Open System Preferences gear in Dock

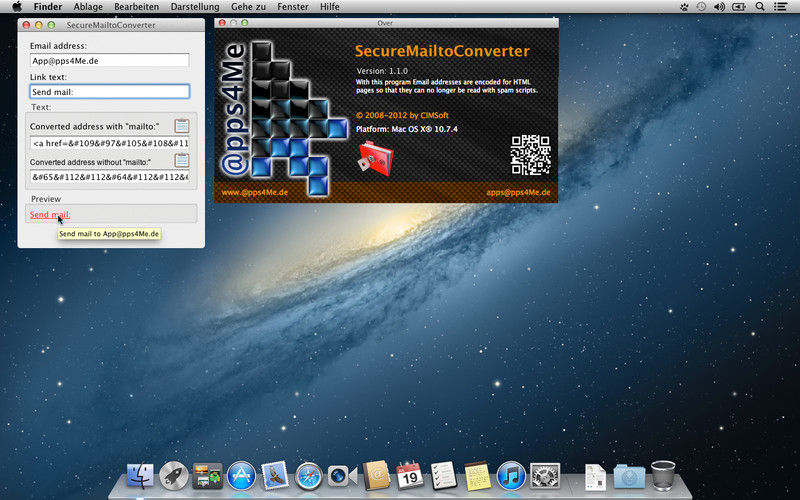click(x=545, y=476)
